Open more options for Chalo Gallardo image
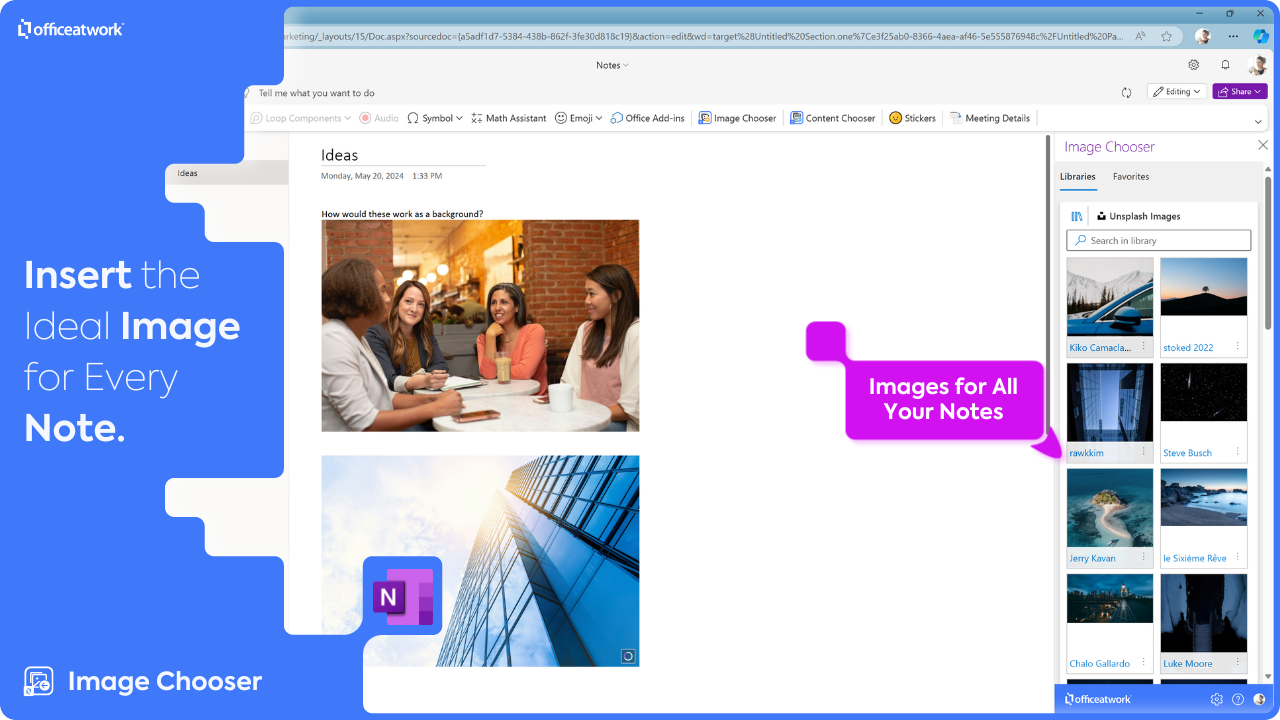1280x720 pixels. click(x=1144, y=662)
